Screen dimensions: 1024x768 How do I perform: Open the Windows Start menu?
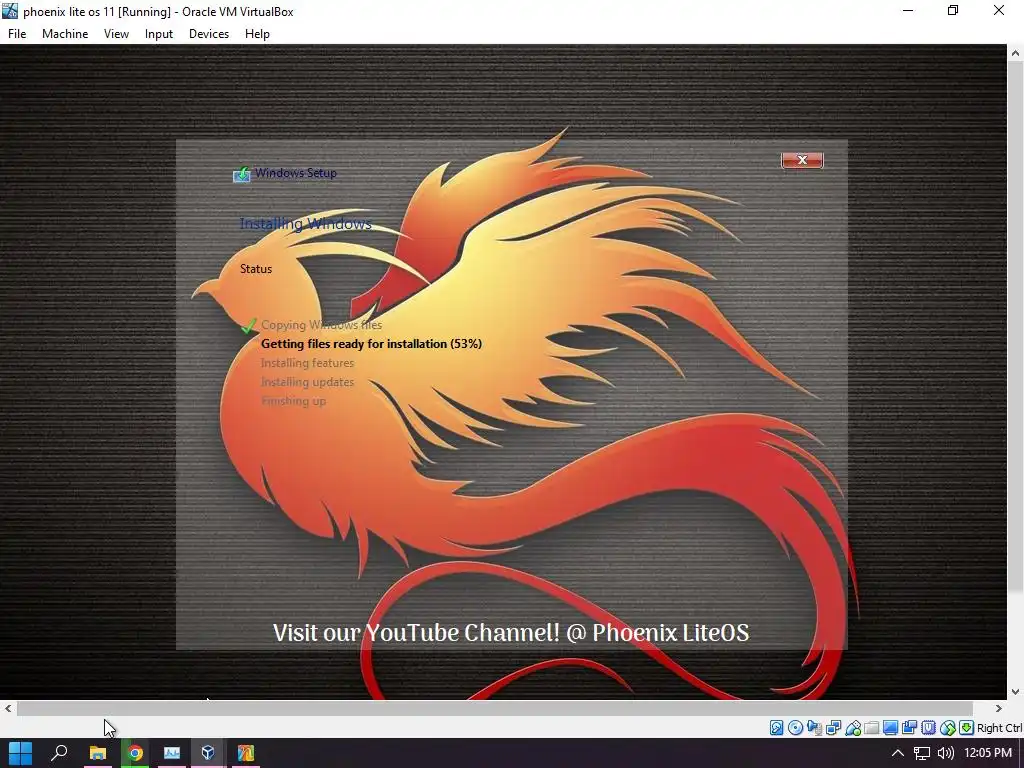[x=20, y=753]
